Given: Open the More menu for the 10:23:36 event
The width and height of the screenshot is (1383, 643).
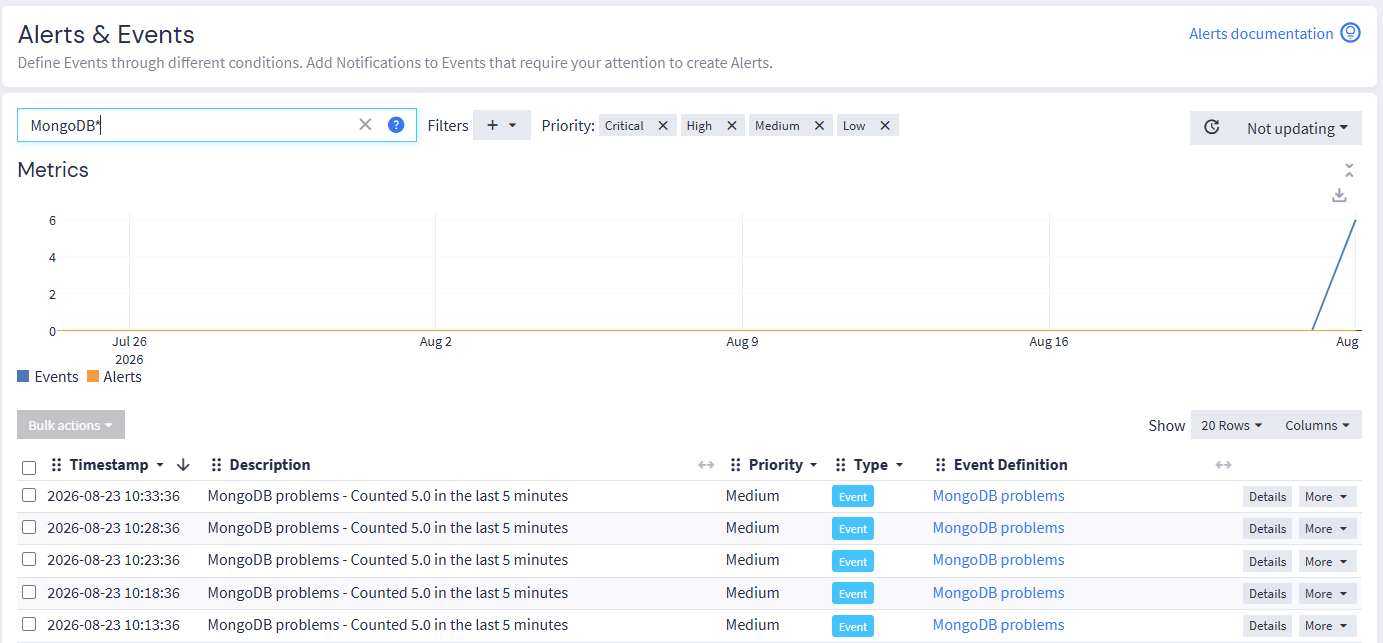Looking at the screenshot, I should [x=1327, y=561].
